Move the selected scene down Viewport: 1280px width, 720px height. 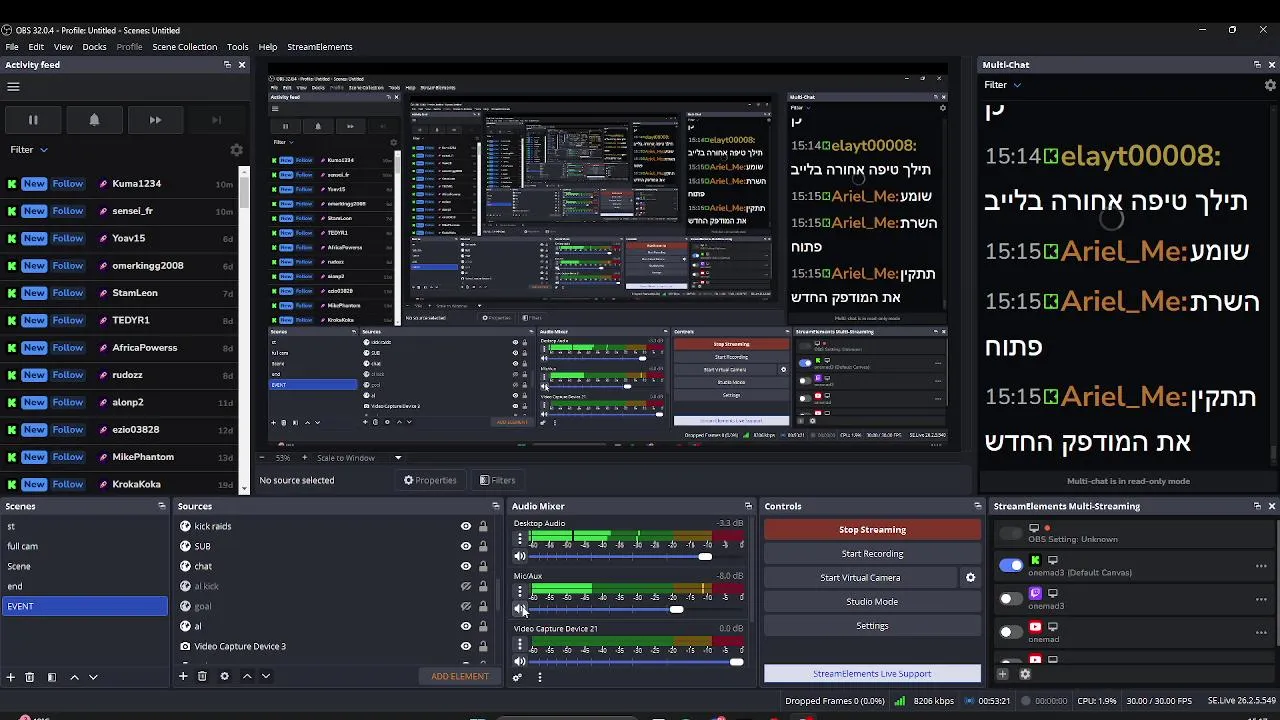pos(93,677)
